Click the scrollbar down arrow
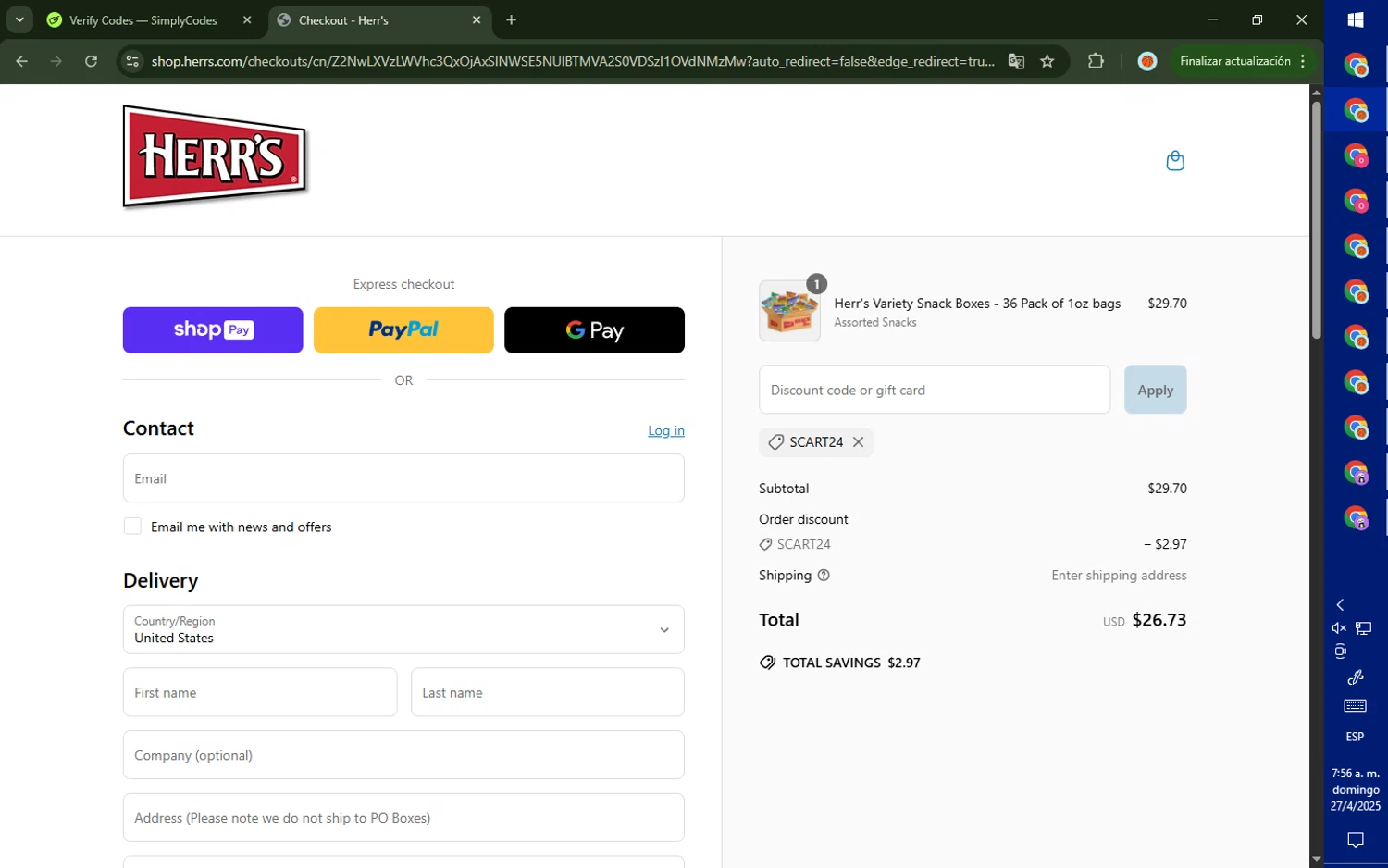The width and height of the screenshot is (1388, 868). click(x=1316, y=859)
